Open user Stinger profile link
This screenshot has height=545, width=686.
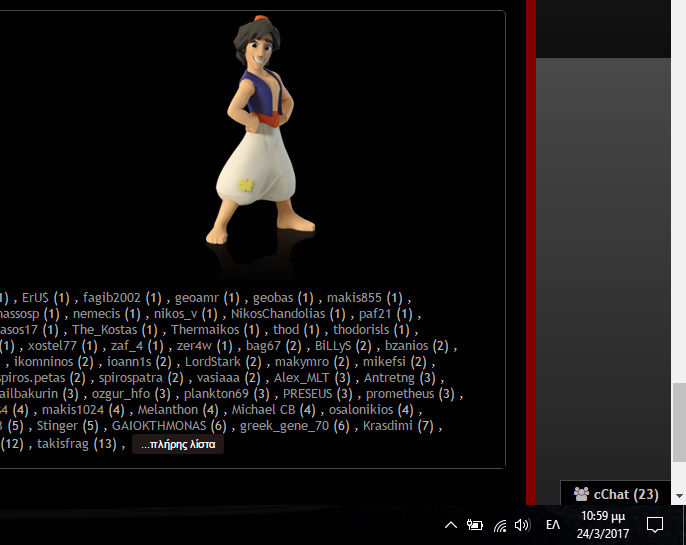pyautogui.click(x=57, y=426)
